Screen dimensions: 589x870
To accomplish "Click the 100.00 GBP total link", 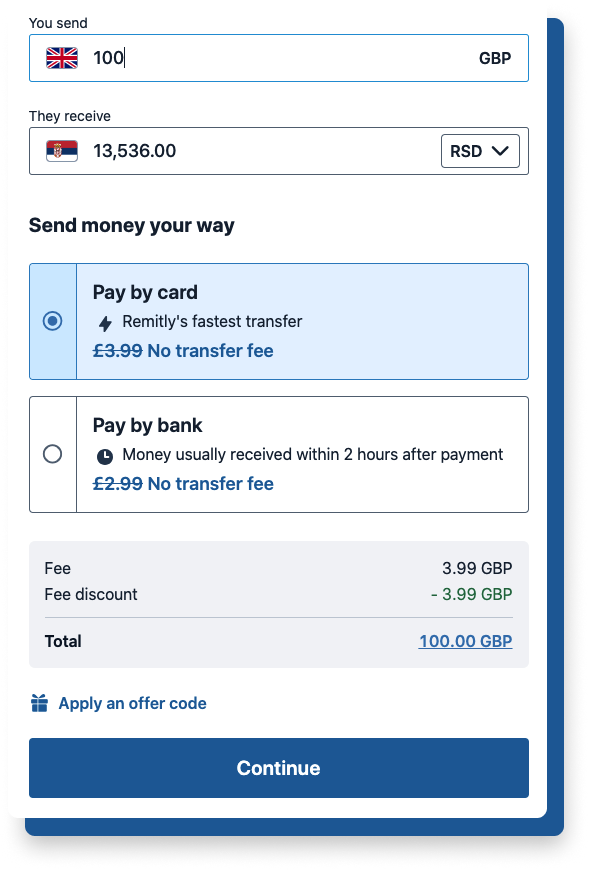I will (465, 641).
